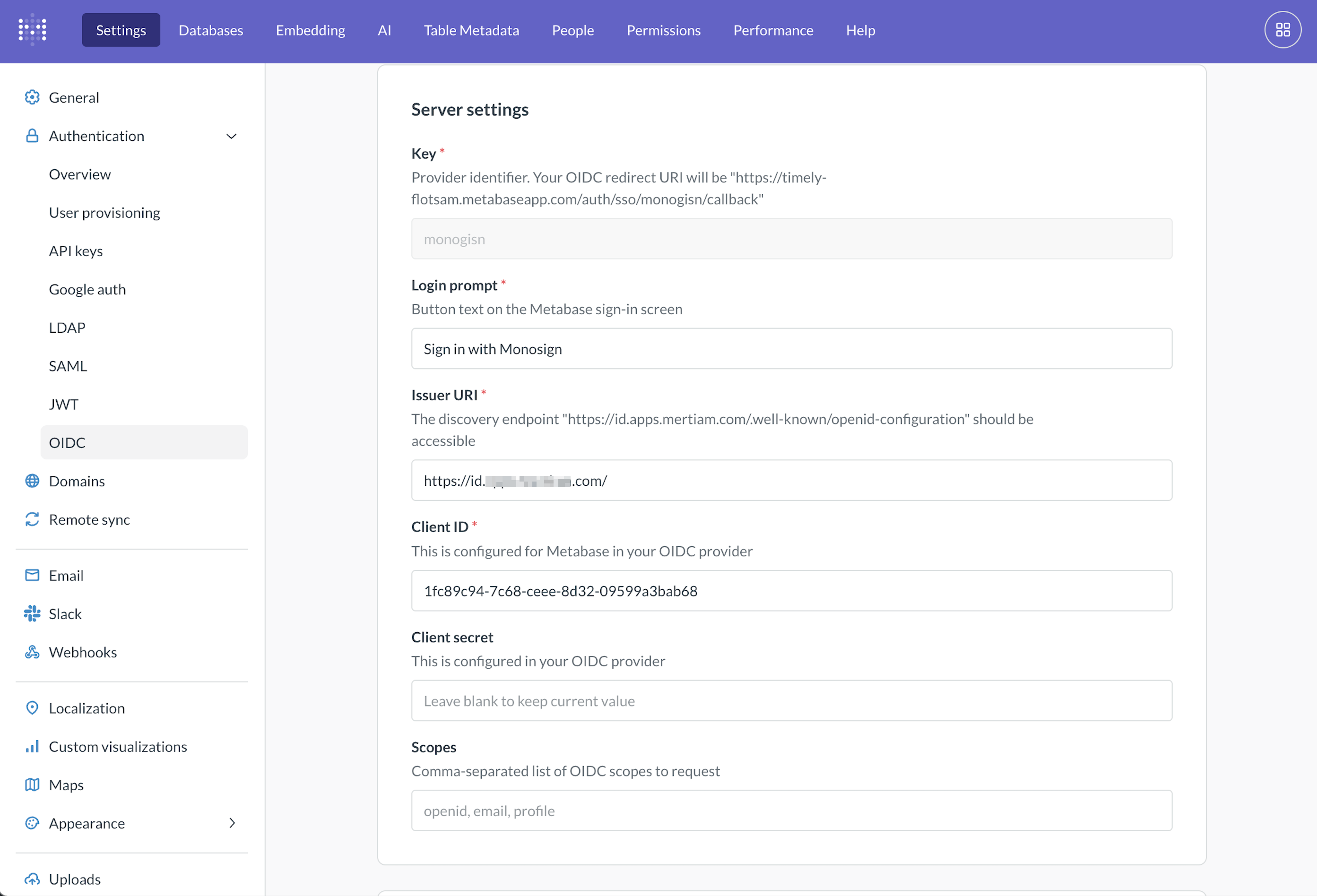Click the Webhooks icon in sidebar
This screenshot has height=896, width=1317.
click(32, 652)
